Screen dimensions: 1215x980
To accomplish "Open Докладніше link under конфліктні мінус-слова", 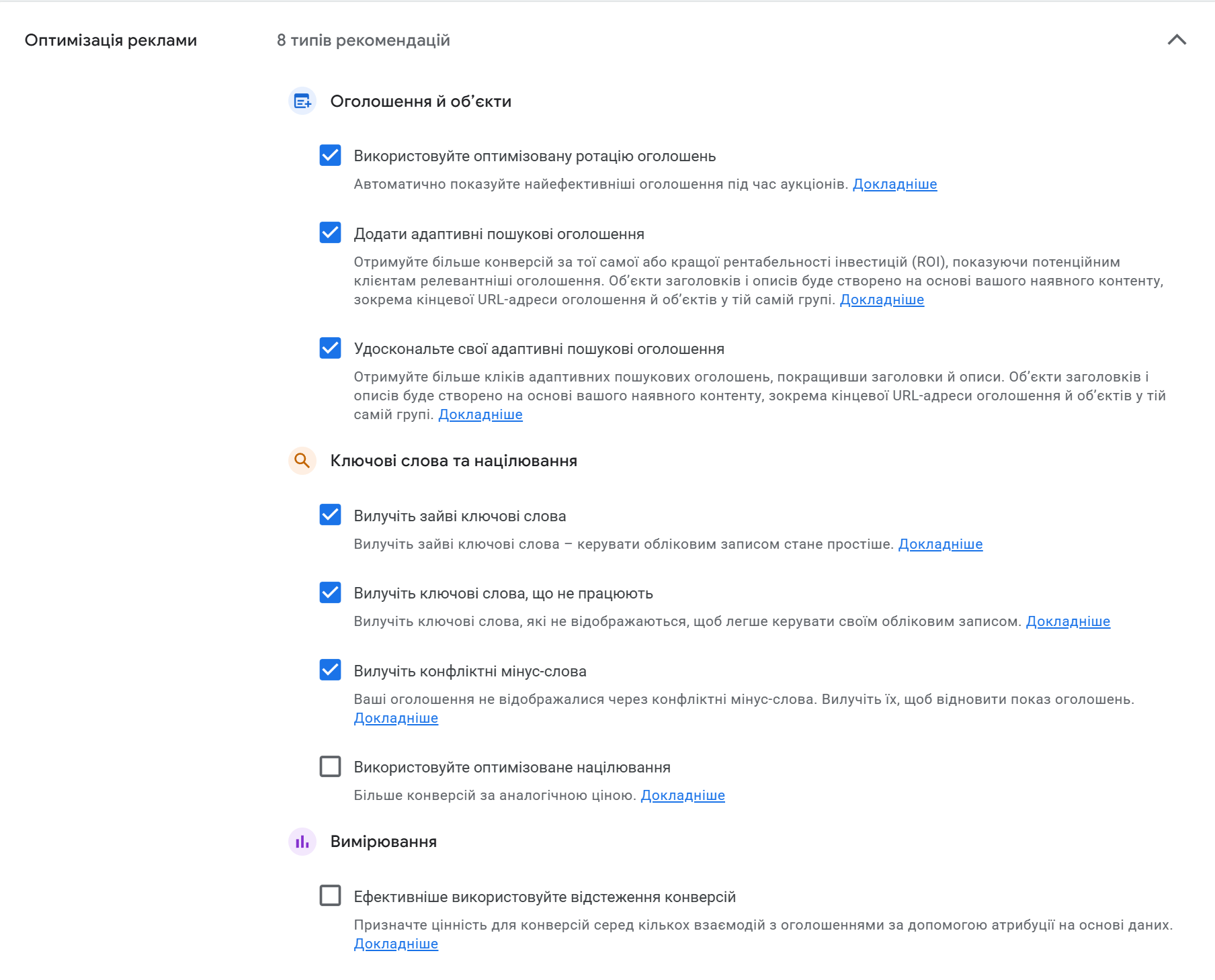I will point(396,718).
